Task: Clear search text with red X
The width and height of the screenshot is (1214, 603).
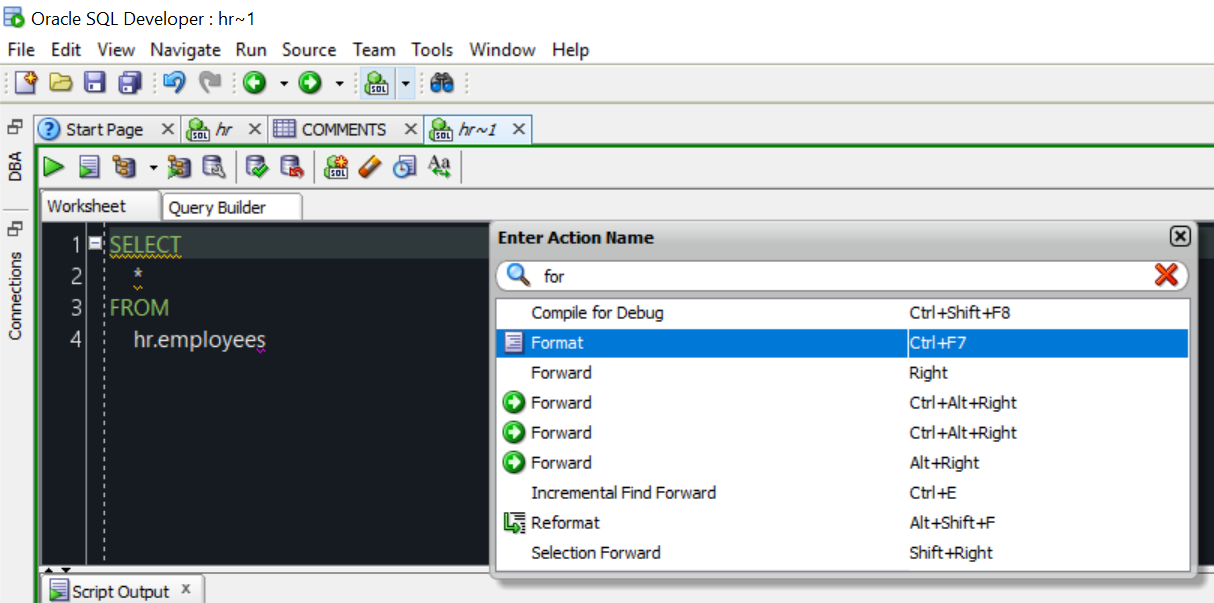Action: pos(1166,275)
